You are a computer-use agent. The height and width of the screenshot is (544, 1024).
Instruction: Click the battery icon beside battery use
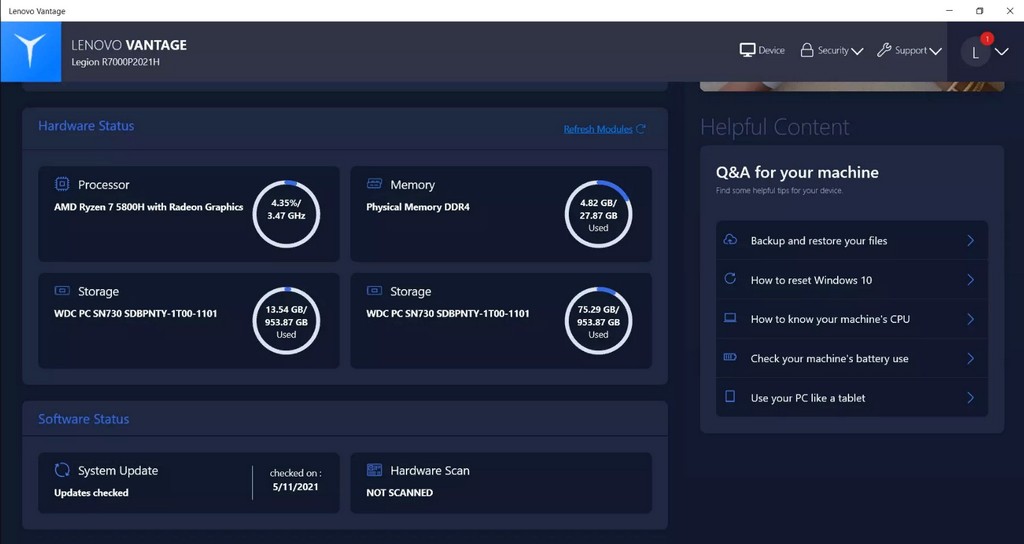730,357
